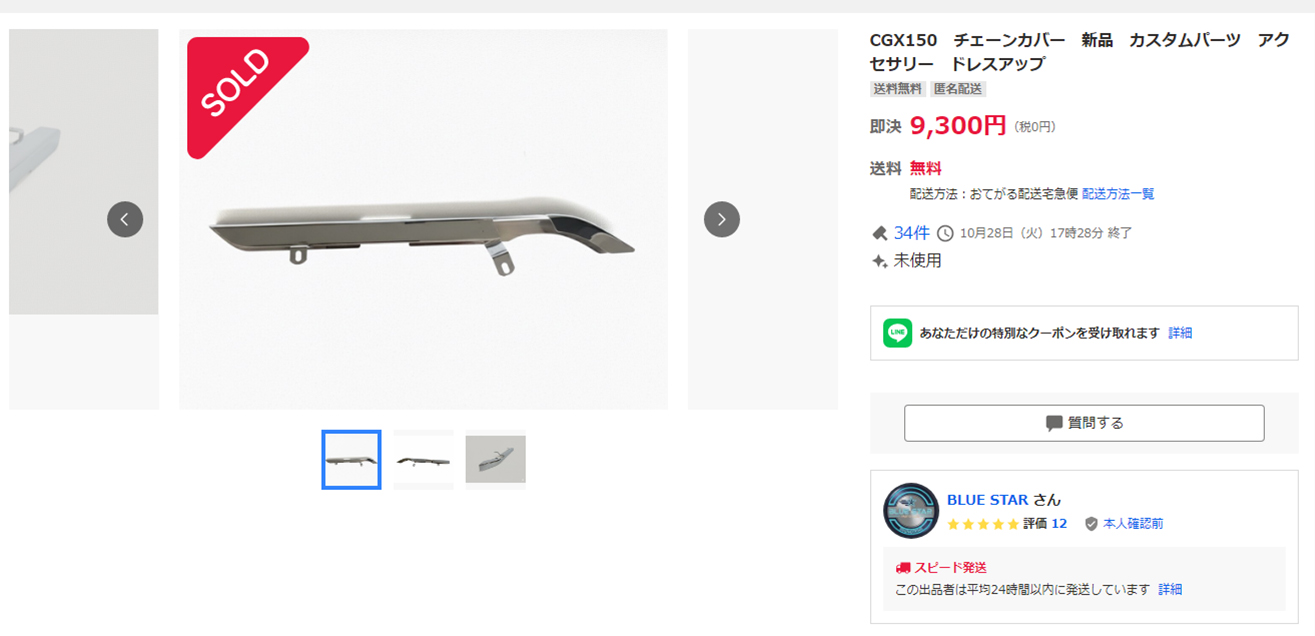Click the red speed shipping truck icon

[x=903, y=568]
